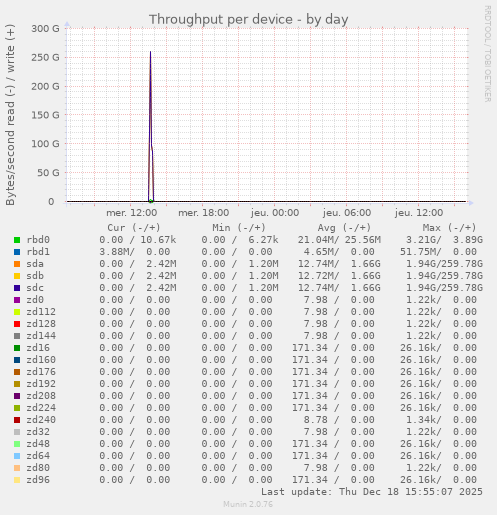Click the zd48 light green legend swatch
497x515 pixels.
click(17, 444)
